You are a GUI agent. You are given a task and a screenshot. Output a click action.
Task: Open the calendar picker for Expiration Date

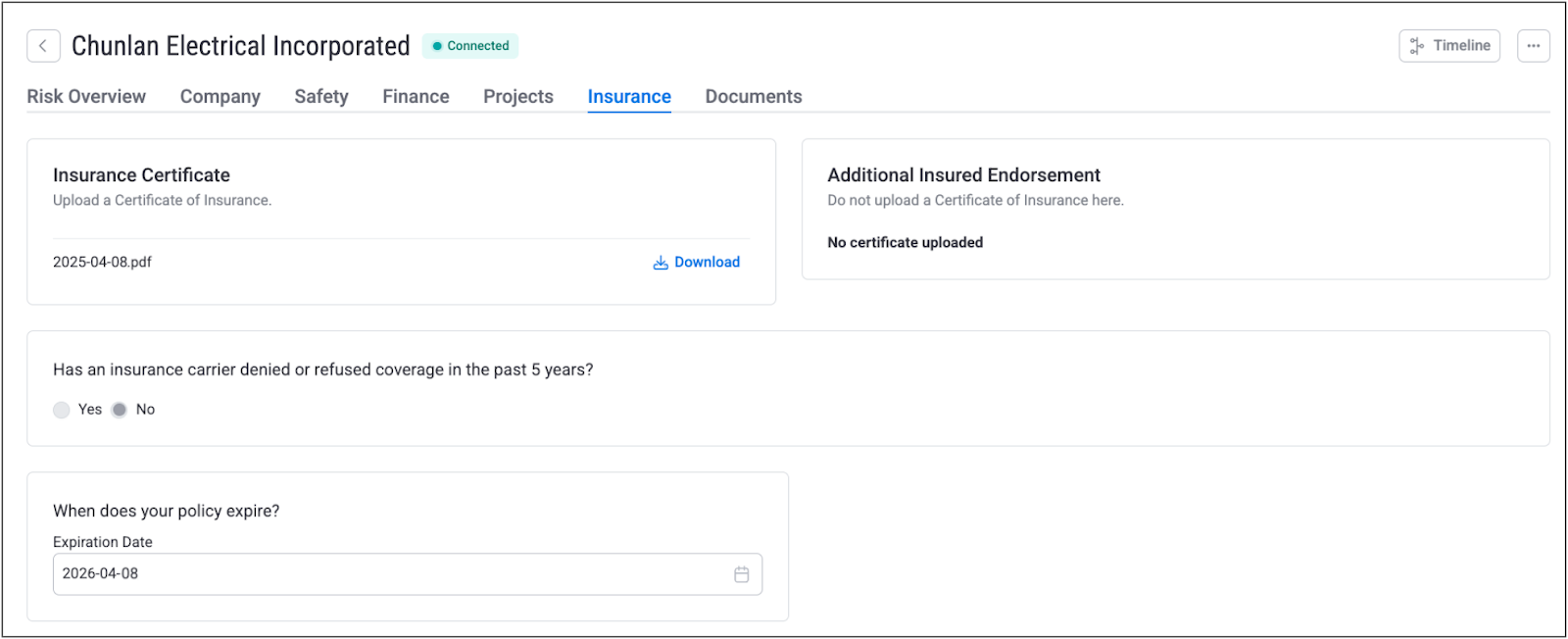[x=741, y=574]
